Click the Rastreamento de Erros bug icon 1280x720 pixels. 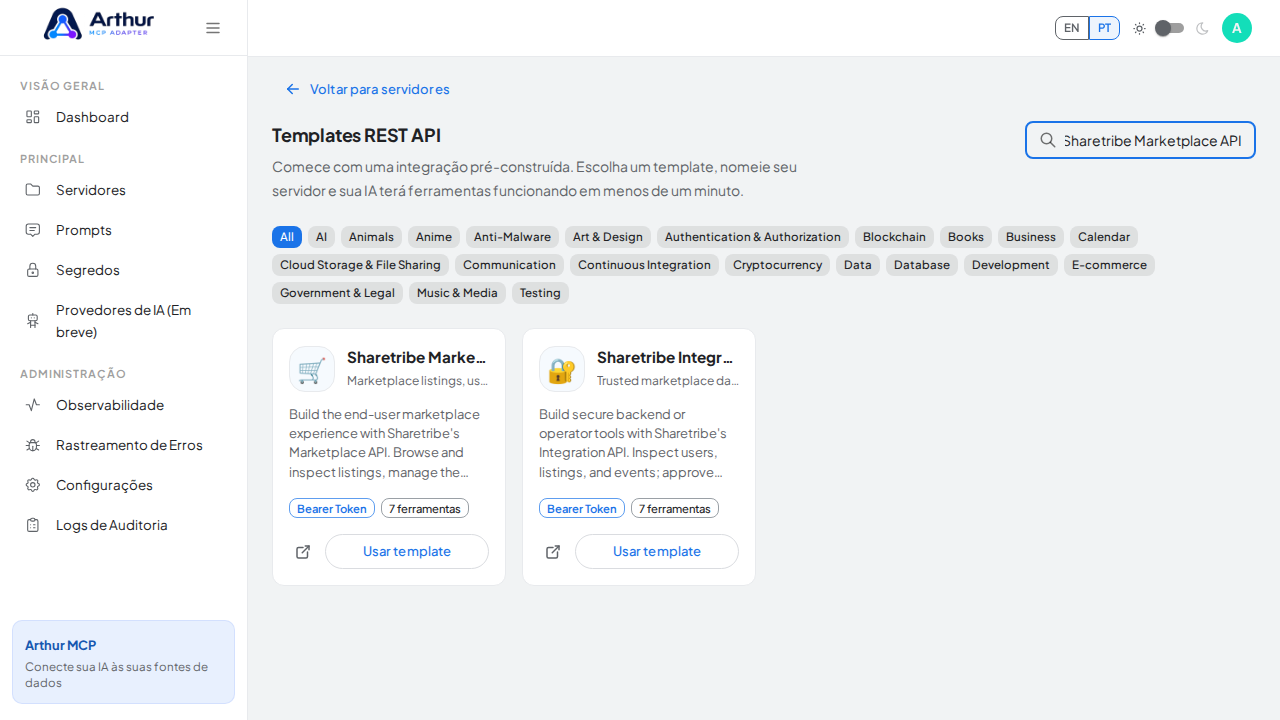(33, 445)
